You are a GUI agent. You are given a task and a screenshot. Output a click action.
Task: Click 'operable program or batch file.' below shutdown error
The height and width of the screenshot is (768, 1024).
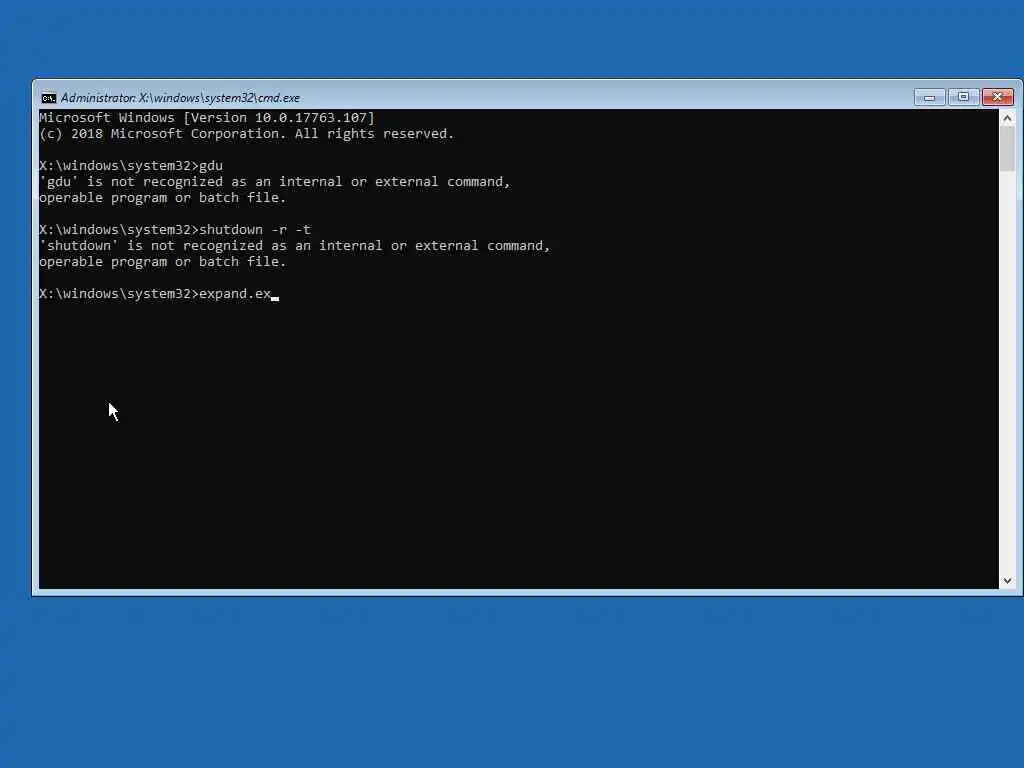(x=163, y=262)
